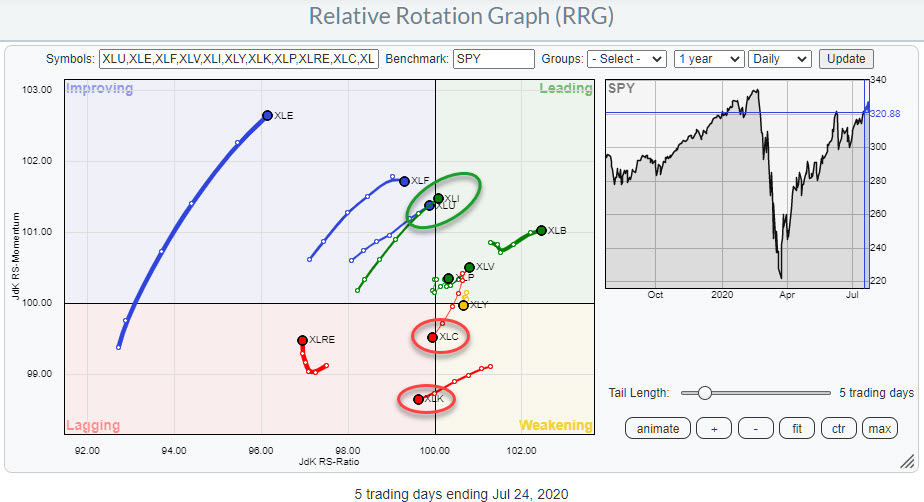Click the Tail Length slider handle
The width and height of the screenshot is (924, 502).
coord(704,393)
